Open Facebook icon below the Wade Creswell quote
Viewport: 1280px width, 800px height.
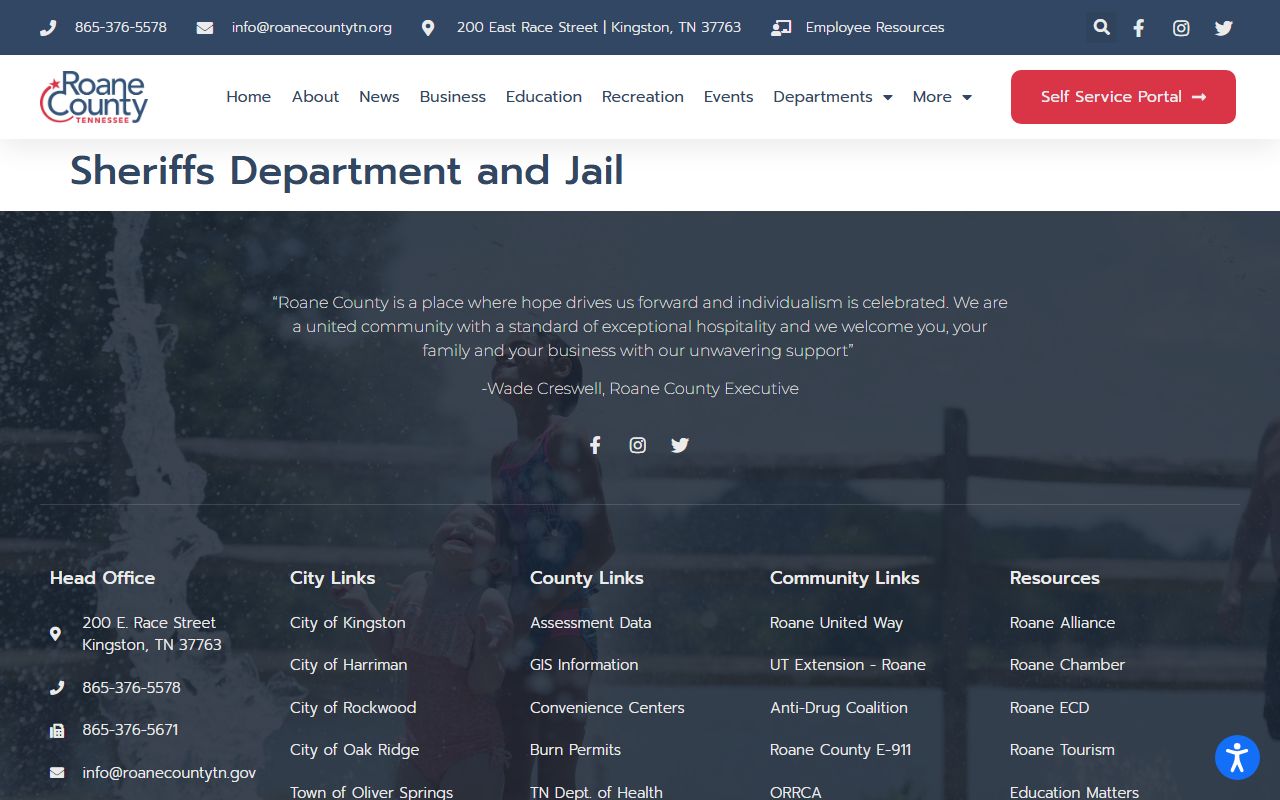coord(595,445)
